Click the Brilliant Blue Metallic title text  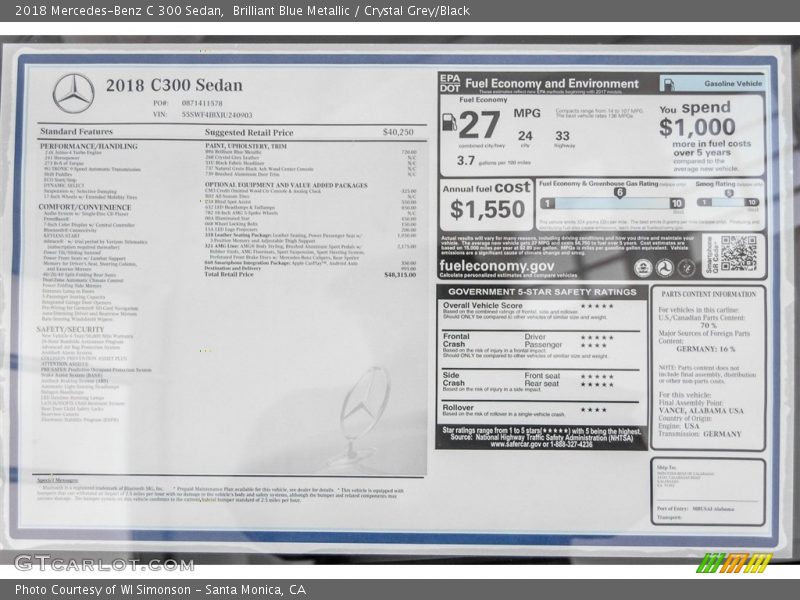tap(291, 11)
